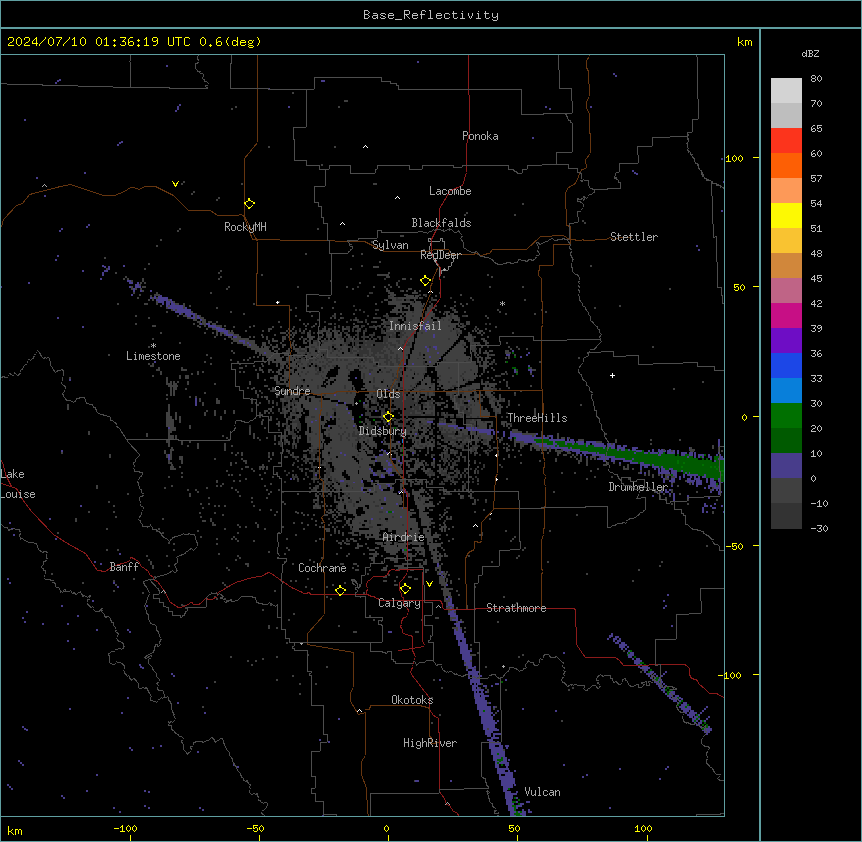Screen dimensions: 862x842
Task: Click the Base_Reflectivity title
Action: pos(431,15)
